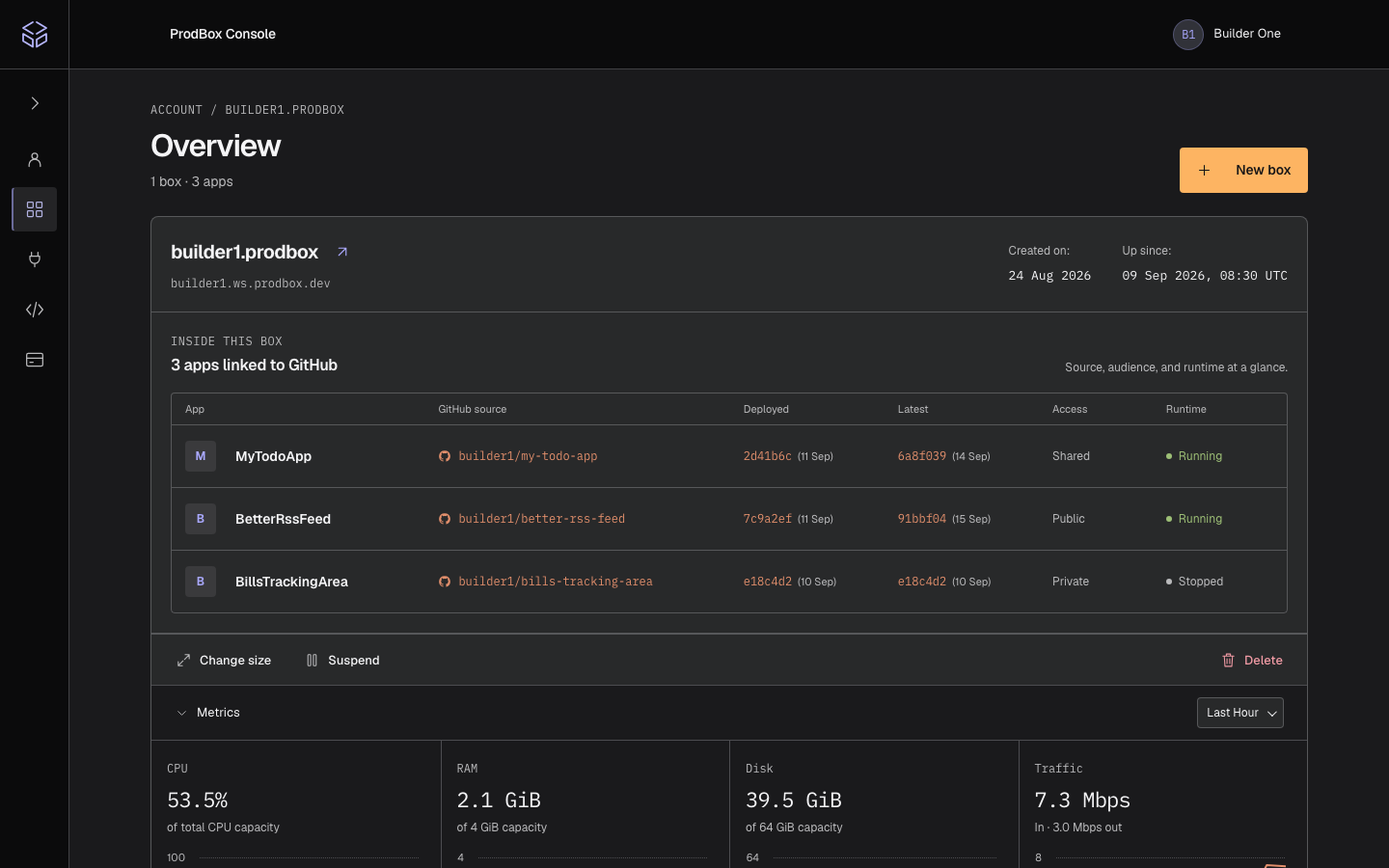The width and height of the screenshot is (1389, 868).
Task: Click latest commit e18c4d2 in the Latest column
Action: tap(921, 582)
